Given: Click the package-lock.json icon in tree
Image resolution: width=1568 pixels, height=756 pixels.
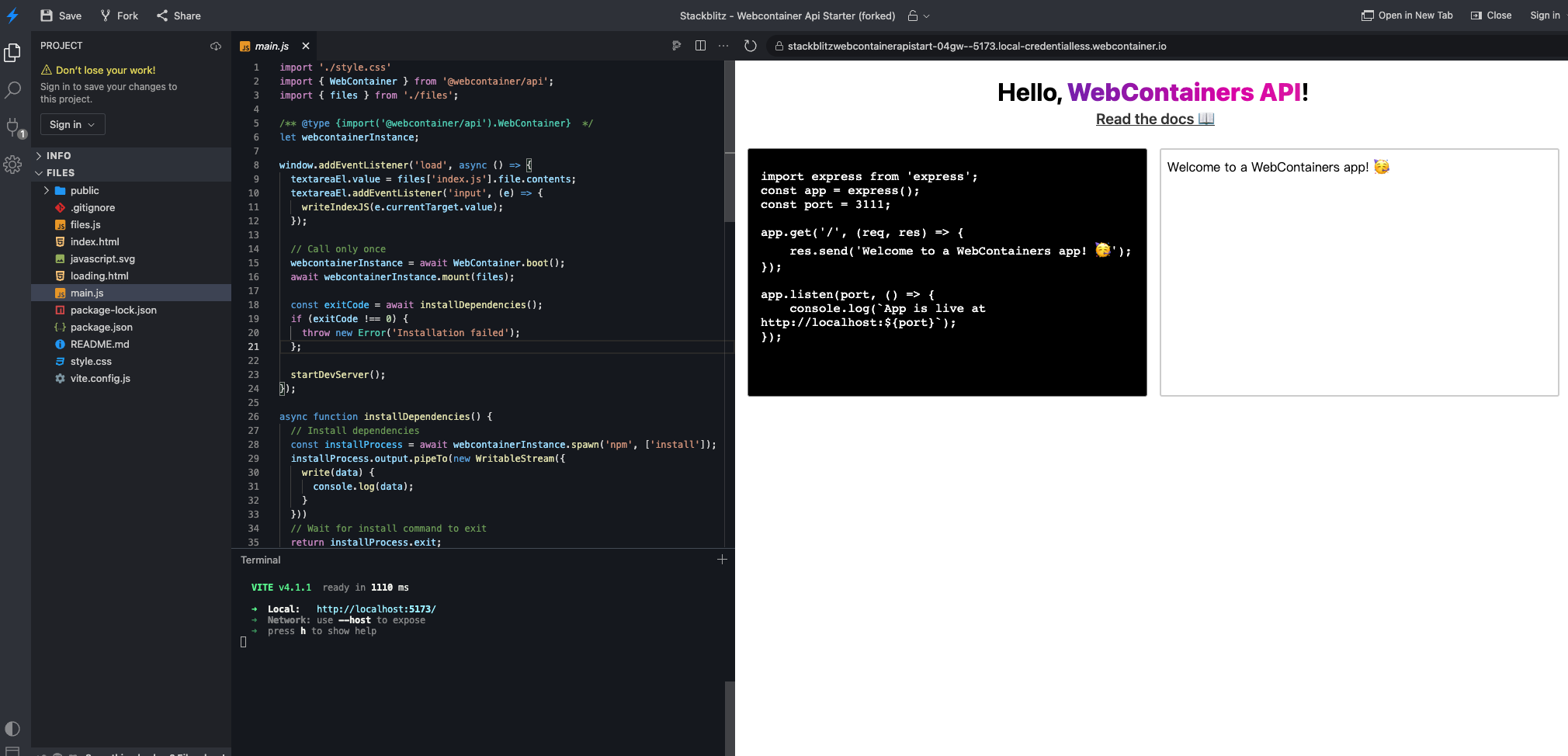Looking at the screenshot, I should [60, 310].
